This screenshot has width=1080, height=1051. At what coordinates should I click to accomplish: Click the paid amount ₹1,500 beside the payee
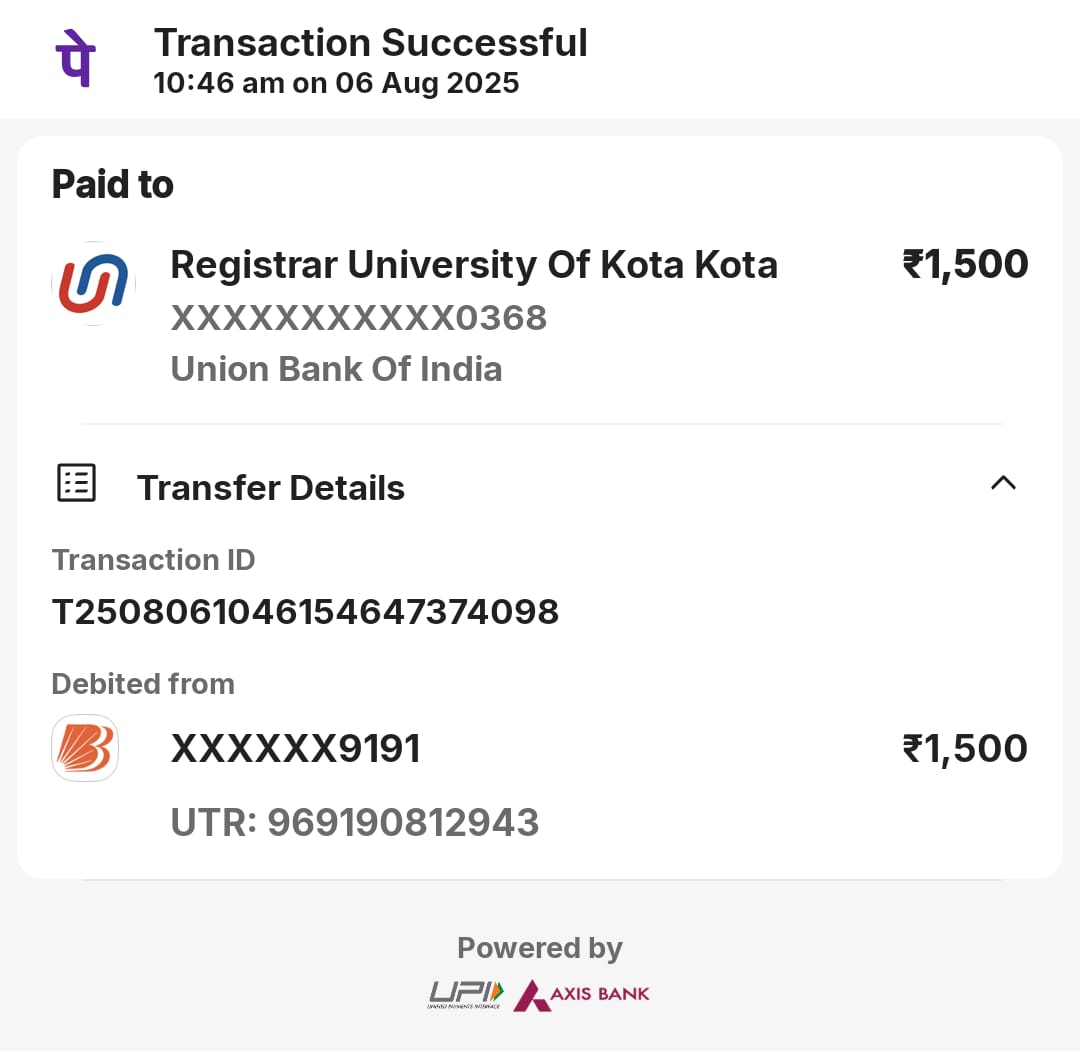tap(965, 264)
